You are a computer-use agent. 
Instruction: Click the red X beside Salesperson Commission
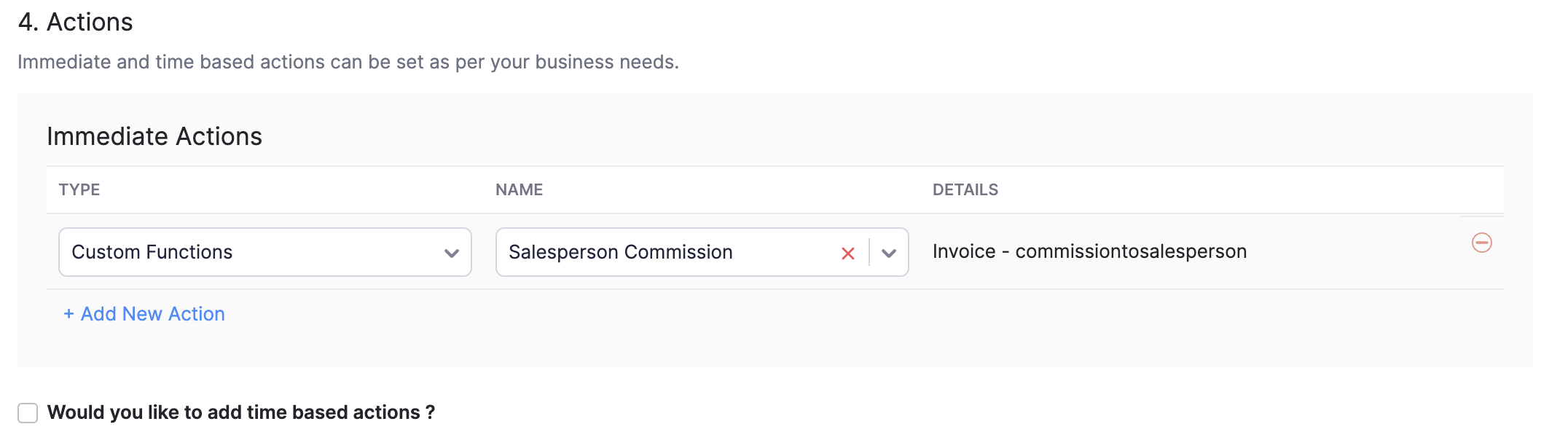[x=847, y=253]
